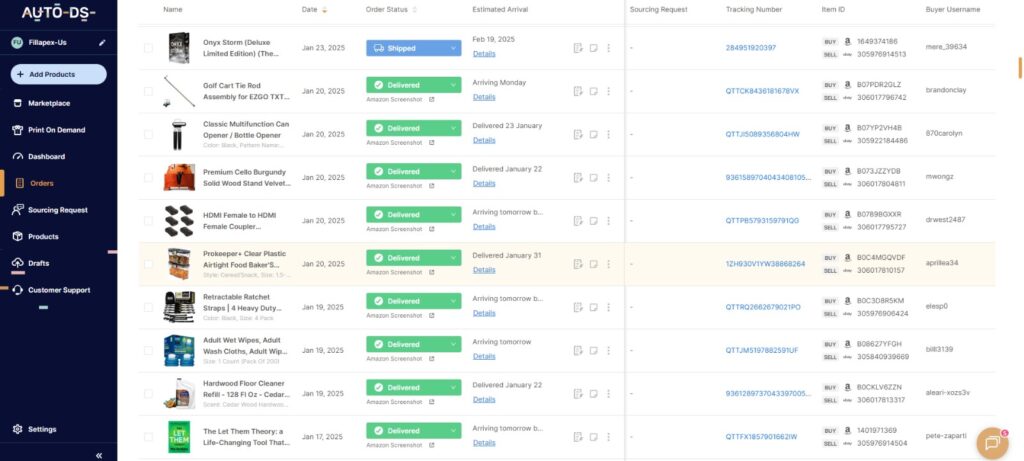Open tracking number 284951920397 link
Viewport: 1024px width, 461px height.
click(750, 48)
